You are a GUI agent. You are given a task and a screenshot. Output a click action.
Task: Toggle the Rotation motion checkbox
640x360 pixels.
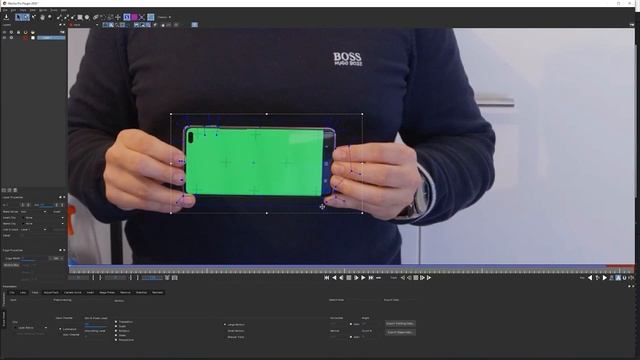(116, 331)
